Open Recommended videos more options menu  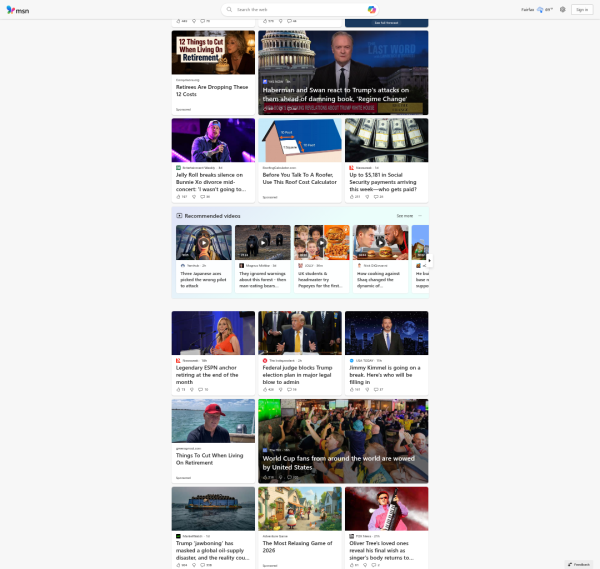420,216
